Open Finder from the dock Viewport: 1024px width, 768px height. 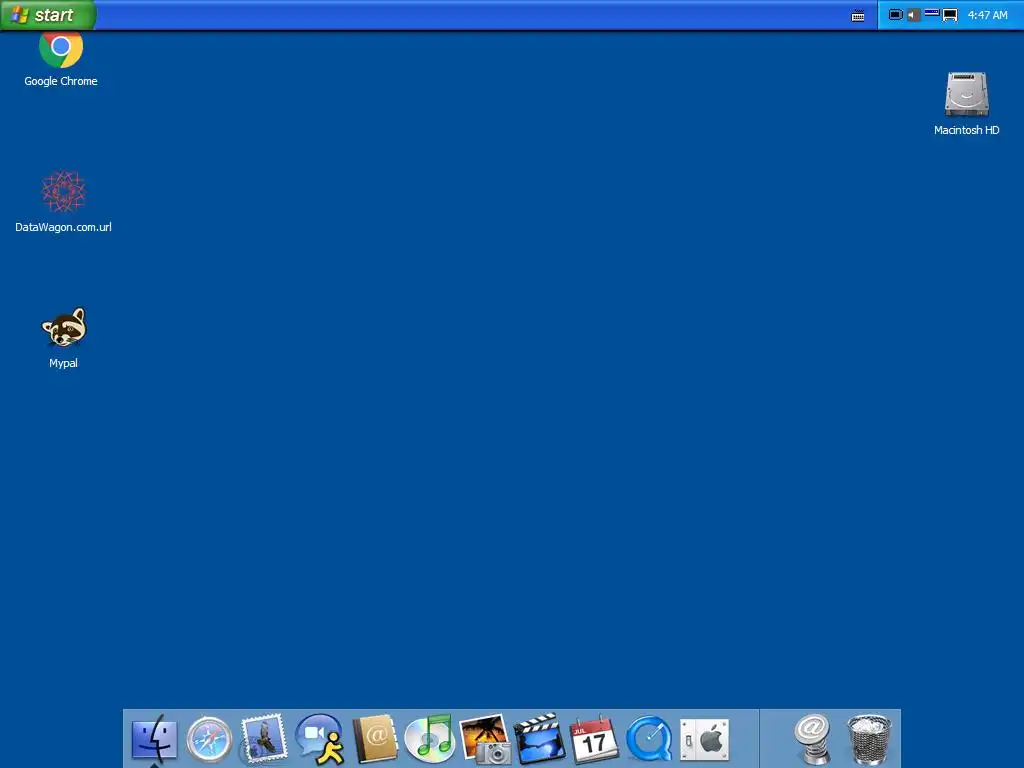coord(154,739)
